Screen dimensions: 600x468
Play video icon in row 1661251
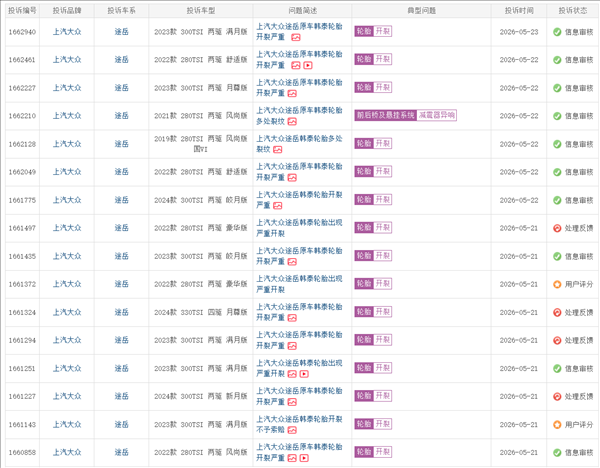tap(304, 374)
